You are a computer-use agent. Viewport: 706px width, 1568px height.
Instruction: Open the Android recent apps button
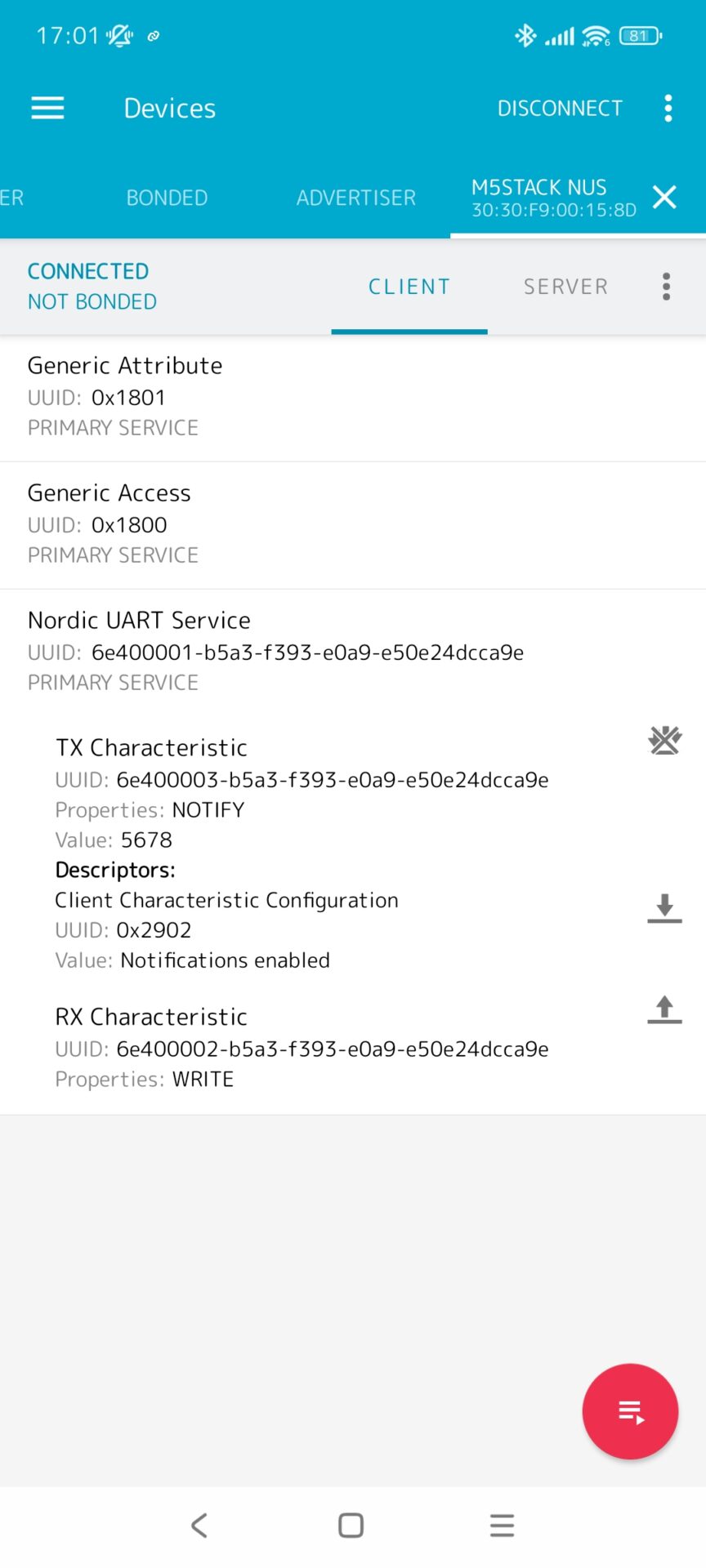(502, 1525)
